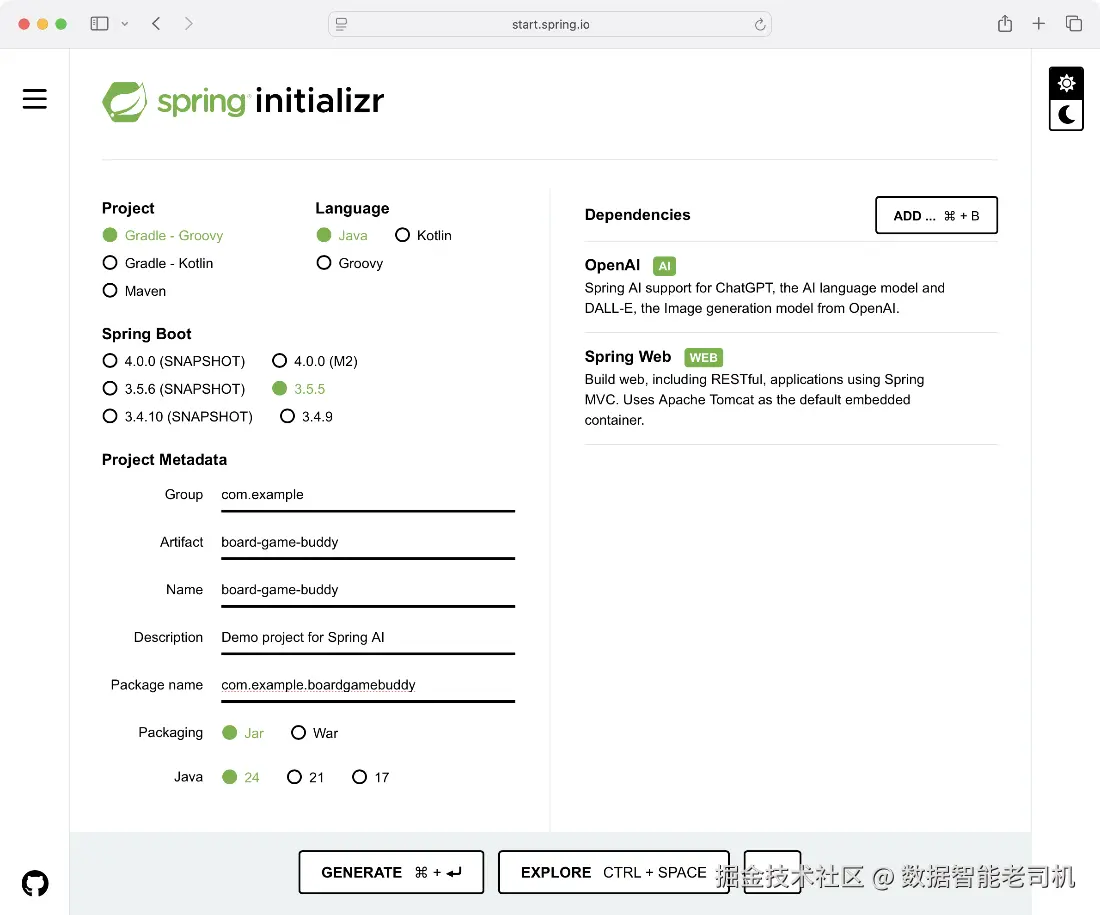Click the GENERATE button

pos(391,872)
